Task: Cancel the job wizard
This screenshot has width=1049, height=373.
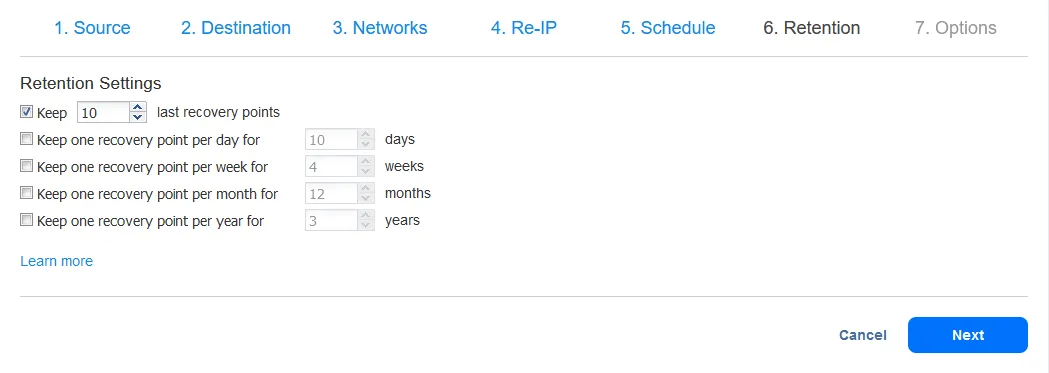Action: point(863,336)
